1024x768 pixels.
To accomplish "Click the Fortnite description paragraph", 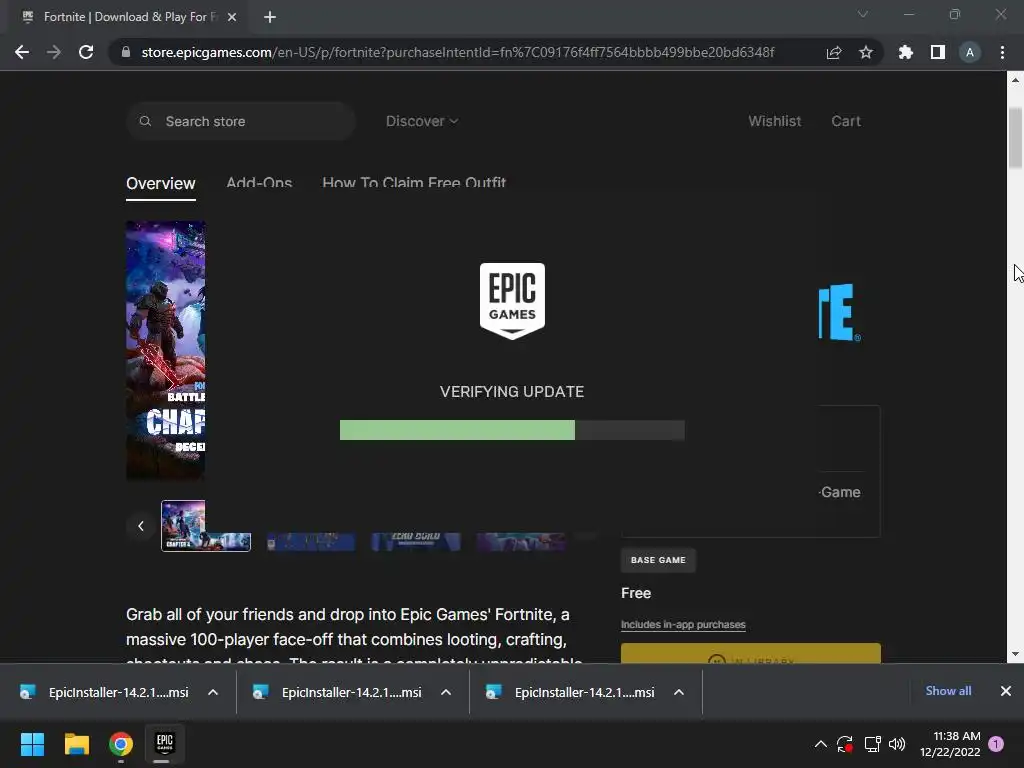I will (355, 637).
